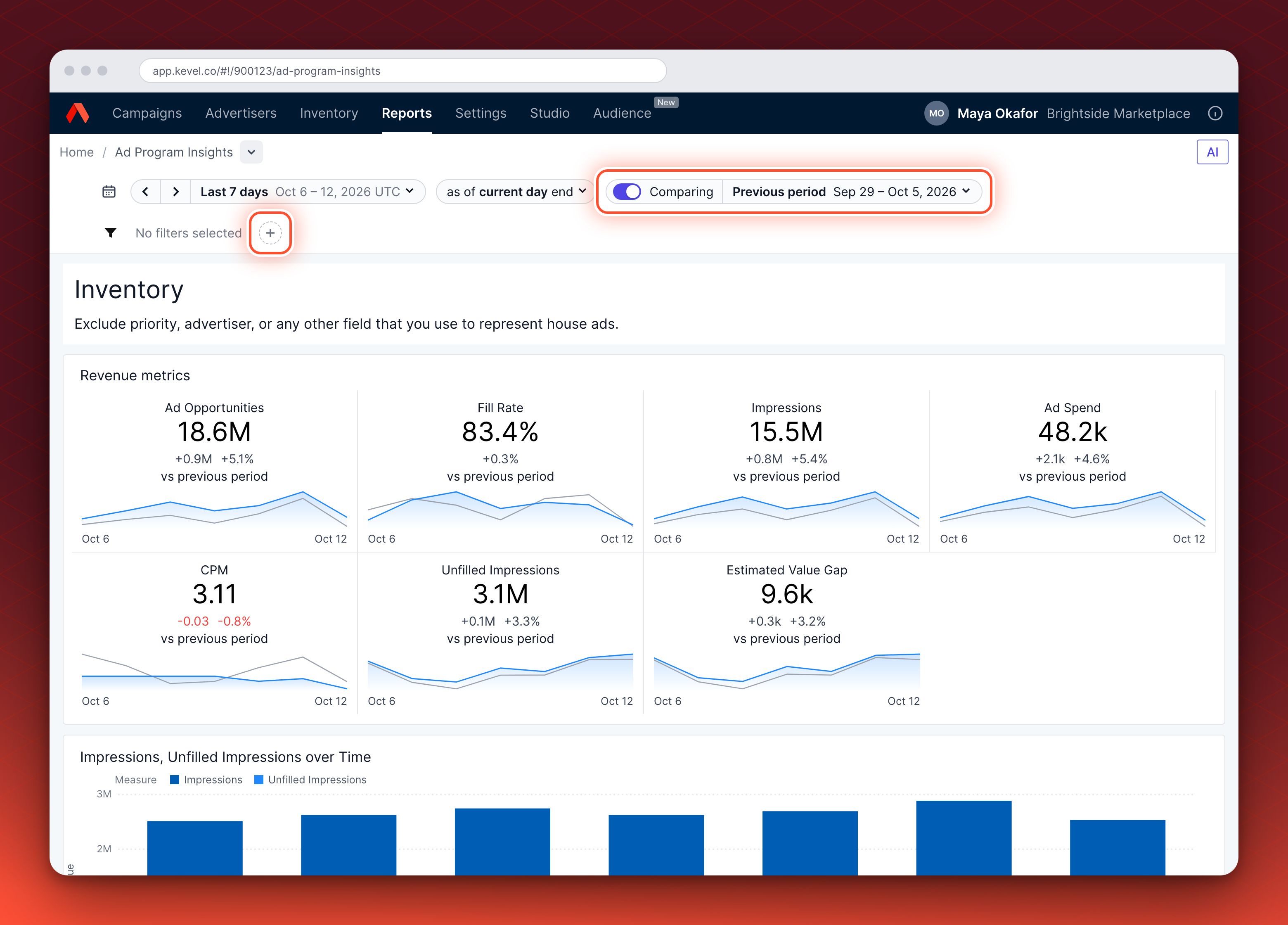This screenshot has width=1288, height=925.
Task: Click the Maya Okafor user name
Action: click(997, 114)
